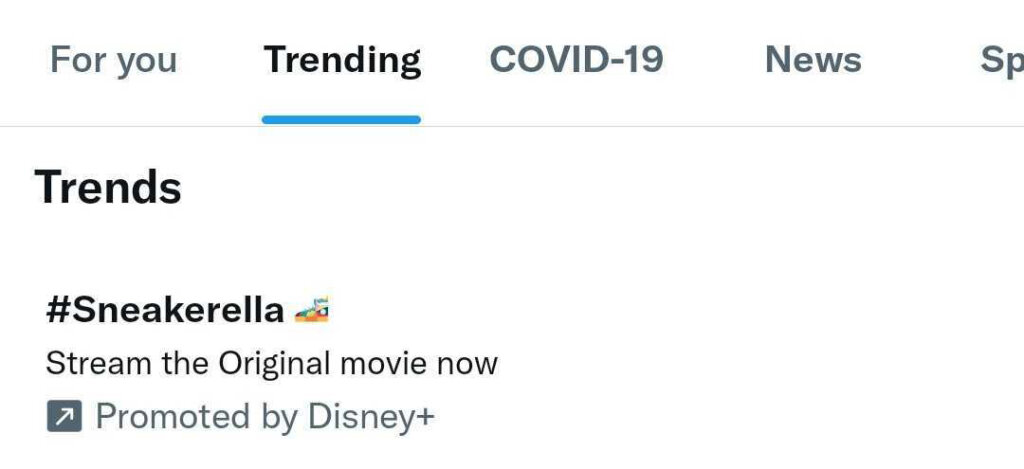1024x469 pixels.
Task: Open the Promoted by Disney+ label
Action: (x=264, y=416)
